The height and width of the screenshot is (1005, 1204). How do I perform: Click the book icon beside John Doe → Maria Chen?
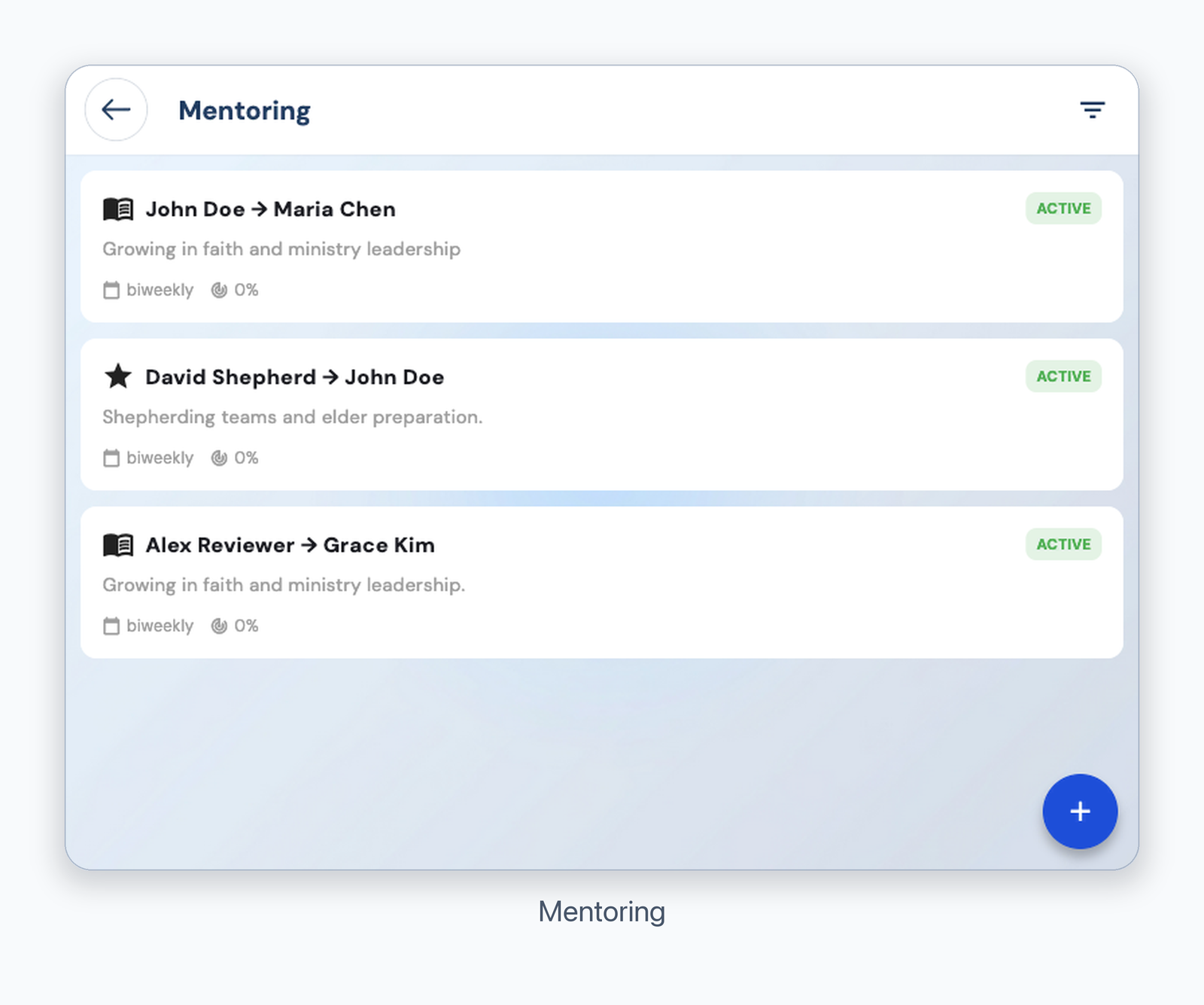tap(118, 209)
